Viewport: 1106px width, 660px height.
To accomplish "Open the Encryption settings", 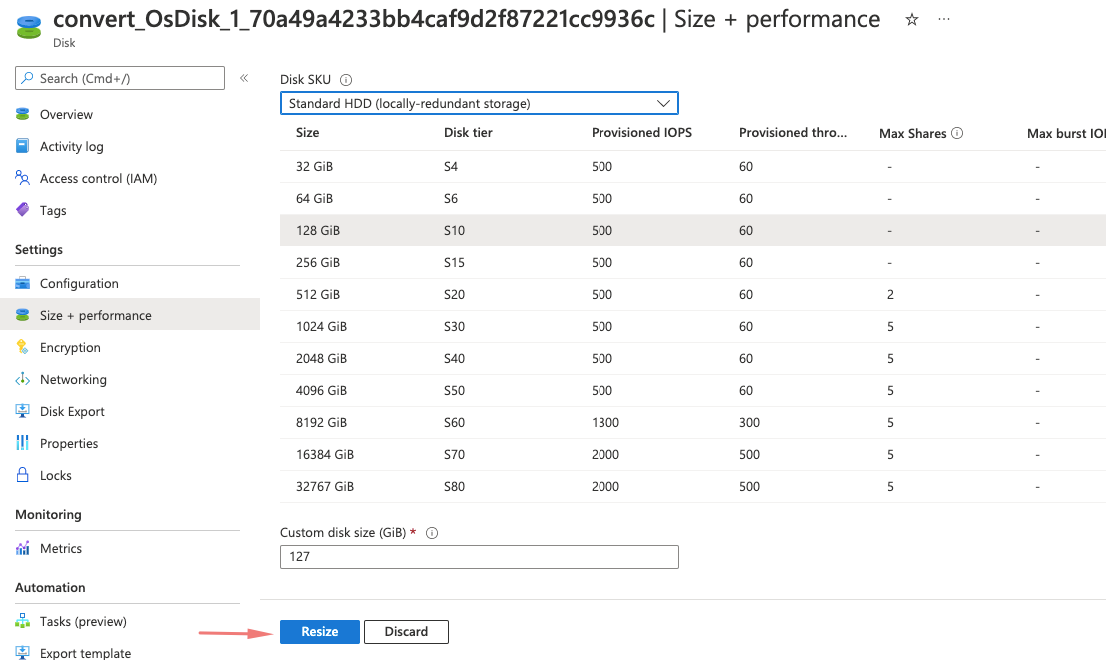I will [x=24, y=347].
